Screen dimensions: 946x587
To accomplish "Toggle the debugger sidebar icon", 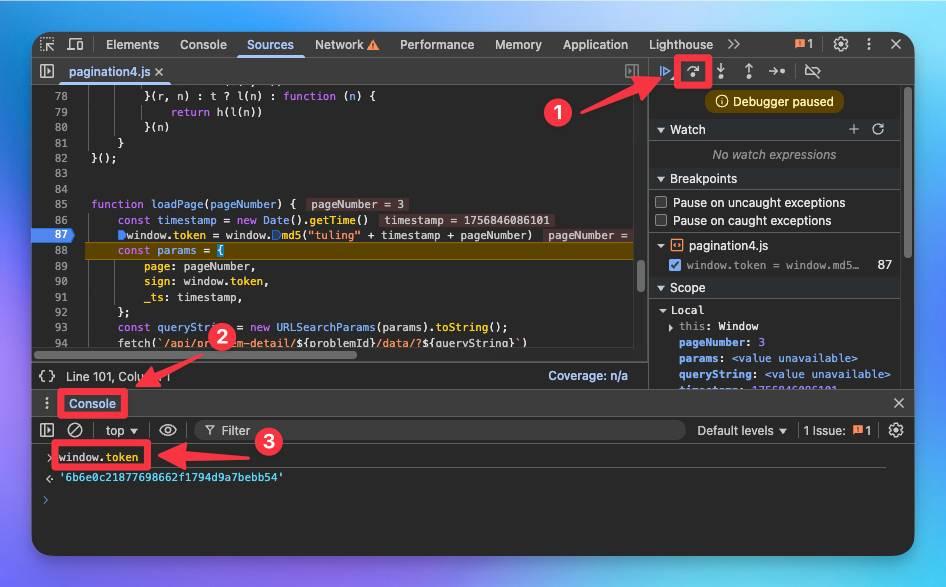I will click(632, 71).
